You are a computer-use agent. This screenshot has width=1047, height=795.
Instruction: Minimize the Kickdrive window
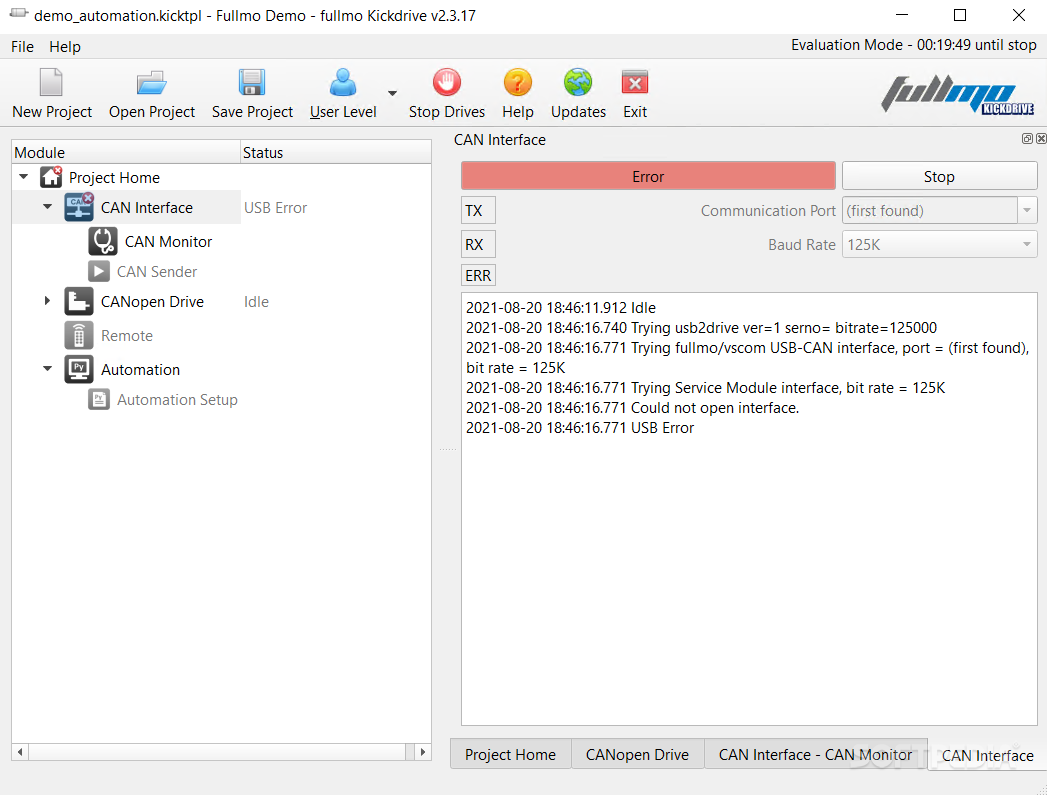click(901, 15)
